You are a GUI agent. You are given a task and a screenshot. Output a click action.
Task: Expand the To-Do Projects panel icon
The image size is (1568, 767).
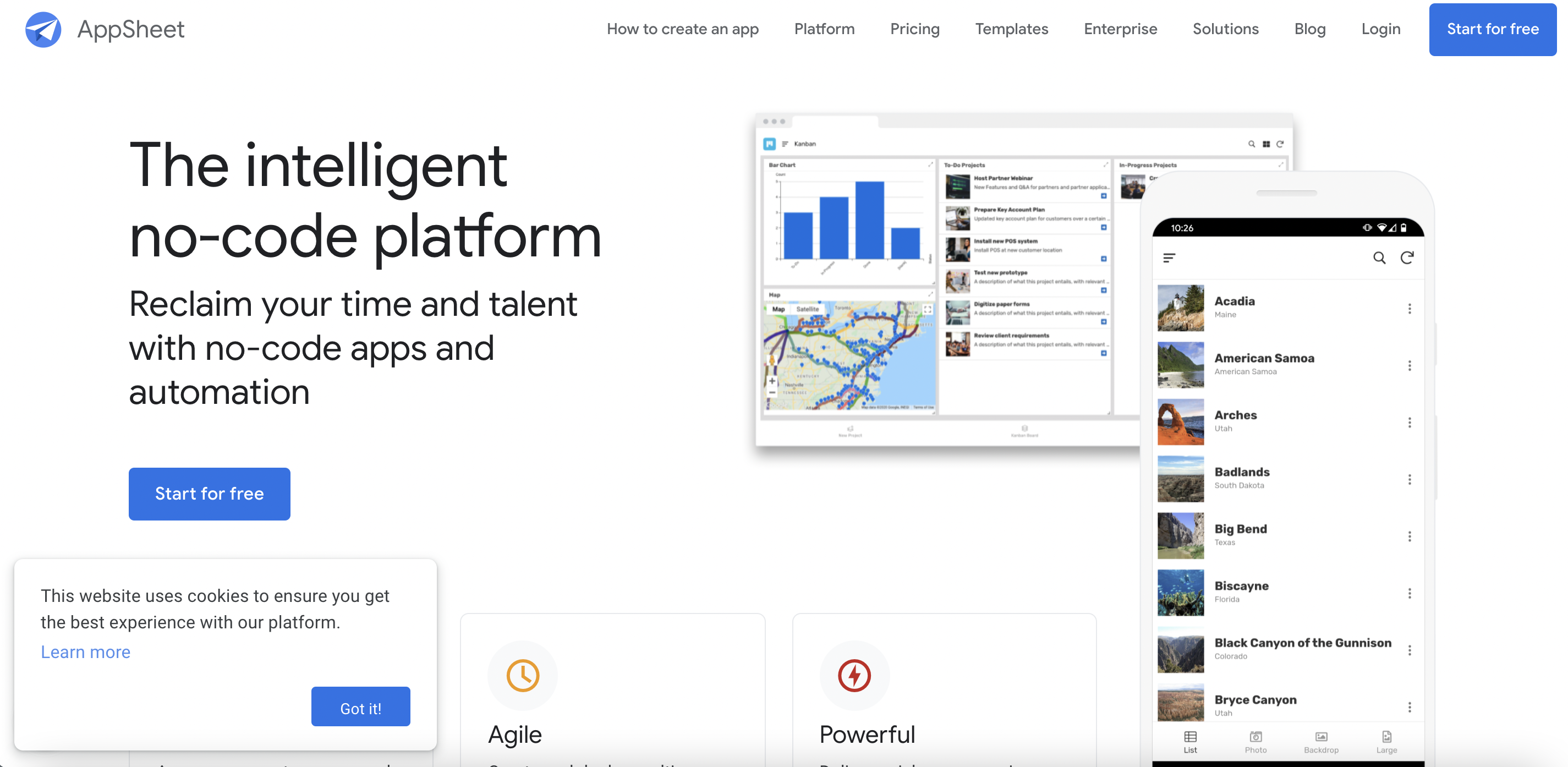[1105, 165]
